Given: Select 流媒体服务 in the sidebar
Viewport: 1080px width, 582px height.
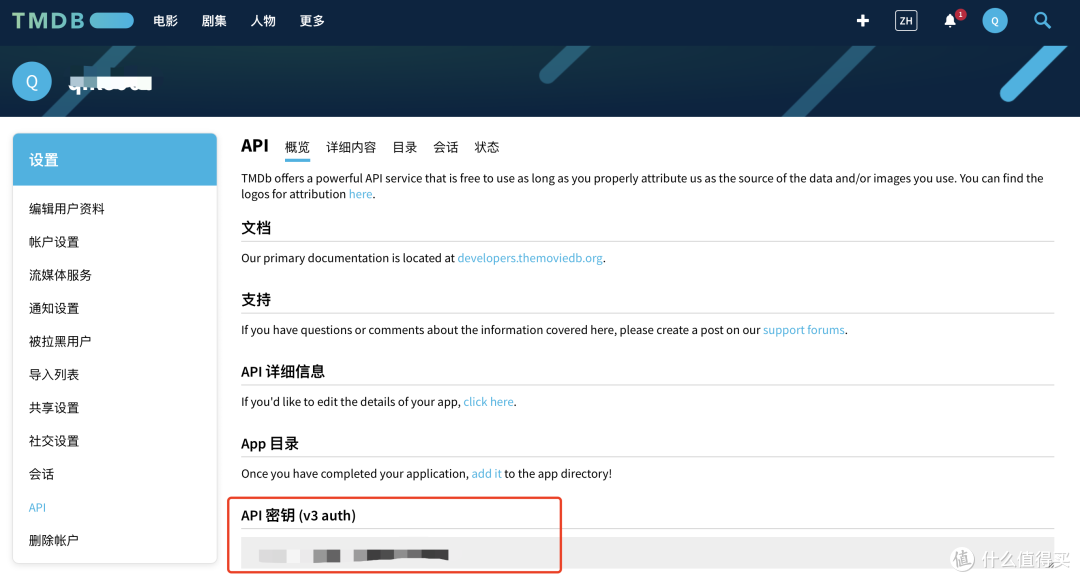Looking at the screenshot, I should pyautogui.click(x=61, y=274).
